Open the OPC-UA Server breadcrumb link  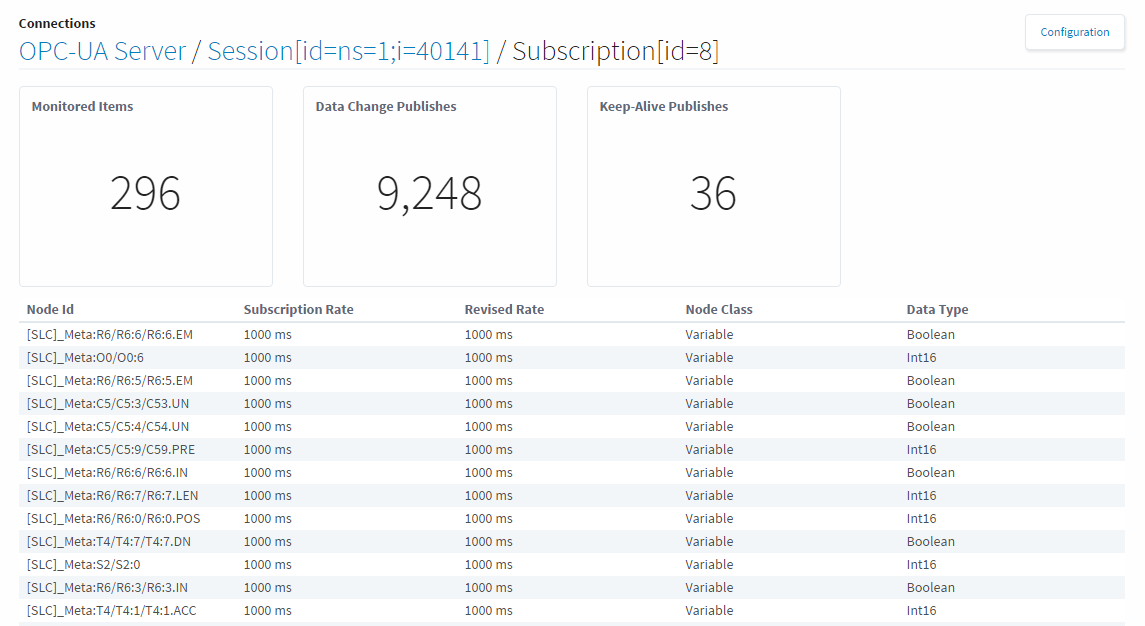pos(102,51)
